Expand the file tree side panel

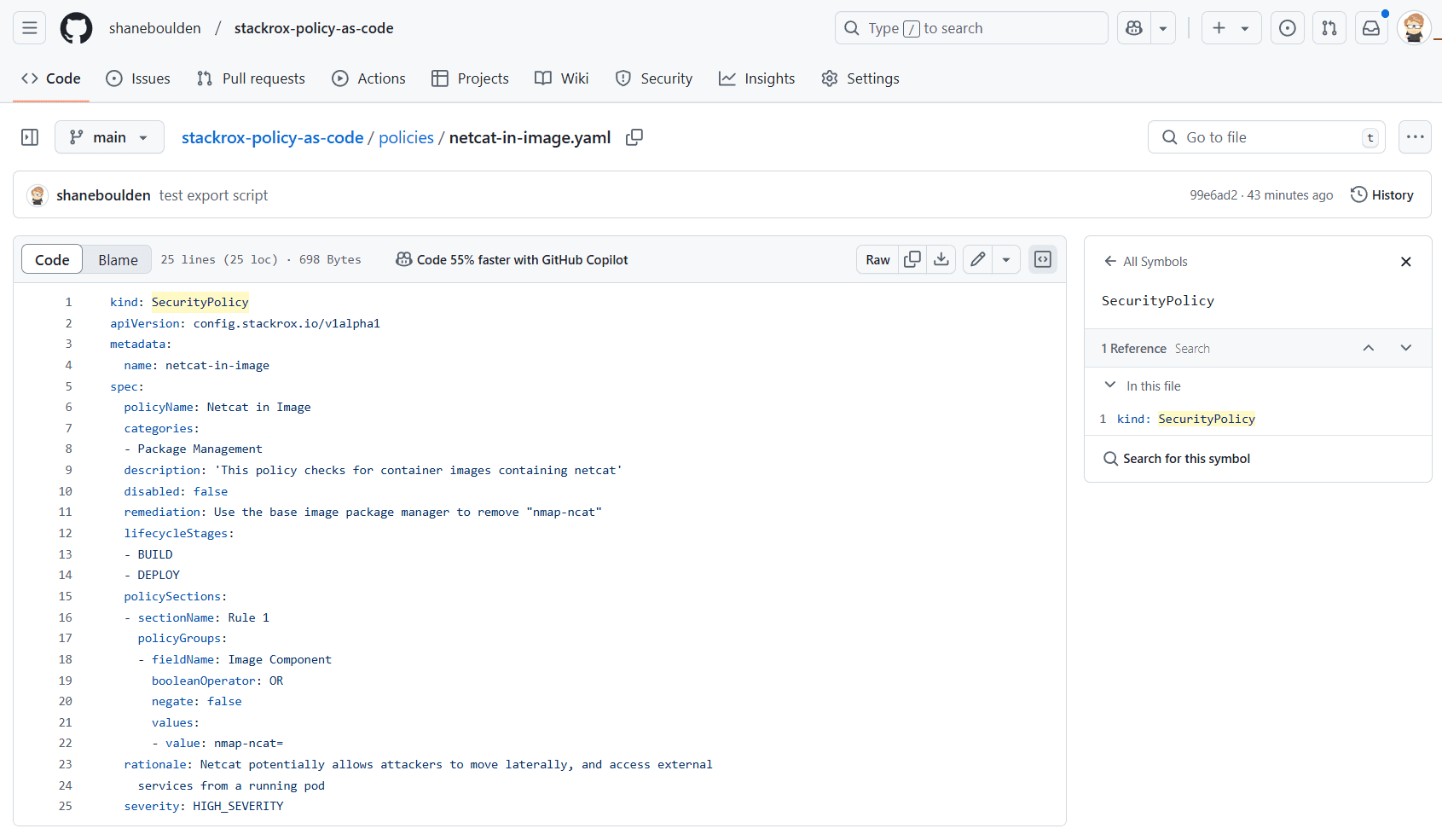click(30, 137)
